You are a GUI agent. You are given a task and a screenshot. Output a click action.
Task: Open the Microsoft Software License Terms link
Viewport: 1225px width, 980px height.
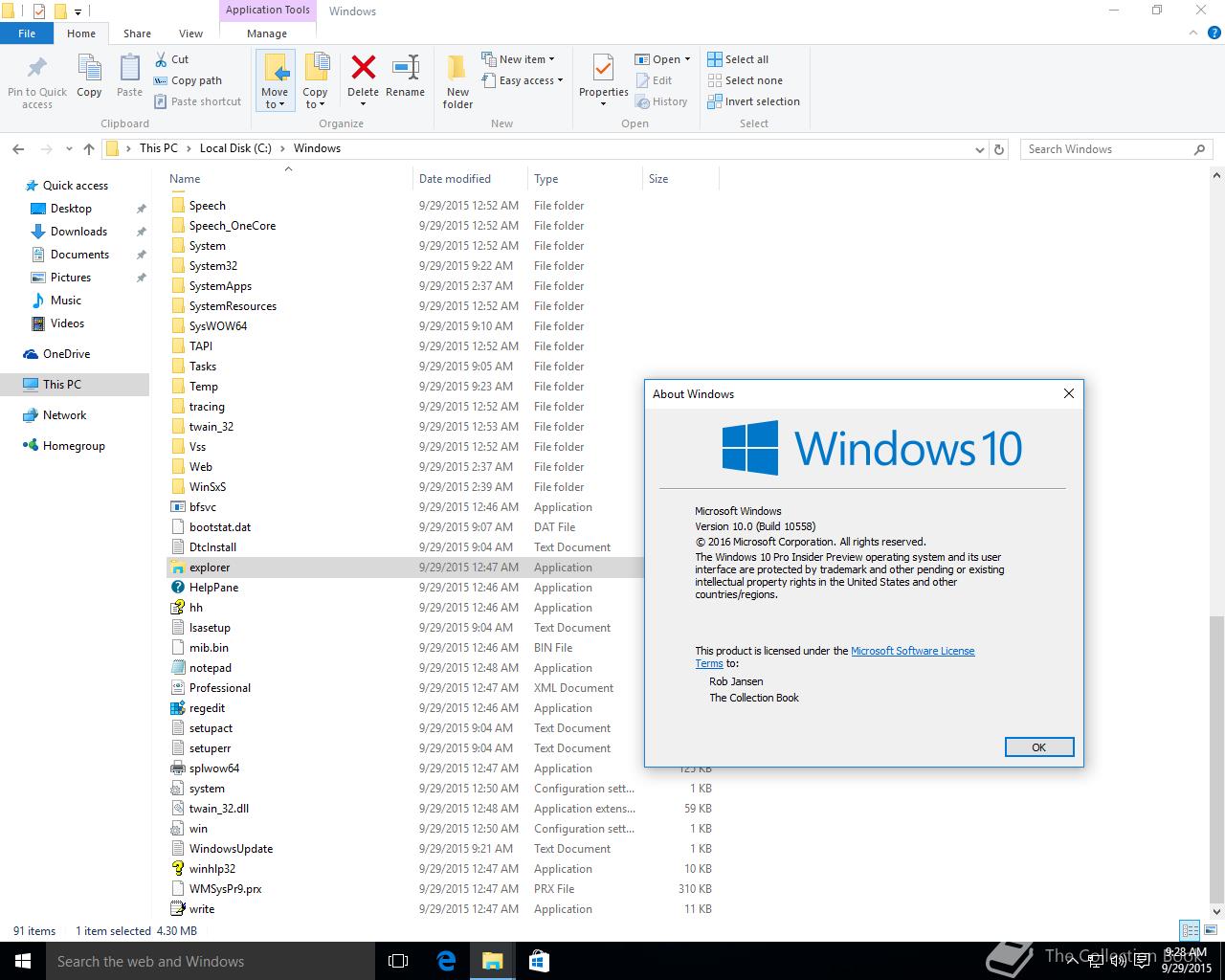pyautogui.click(x=835, y=657)
